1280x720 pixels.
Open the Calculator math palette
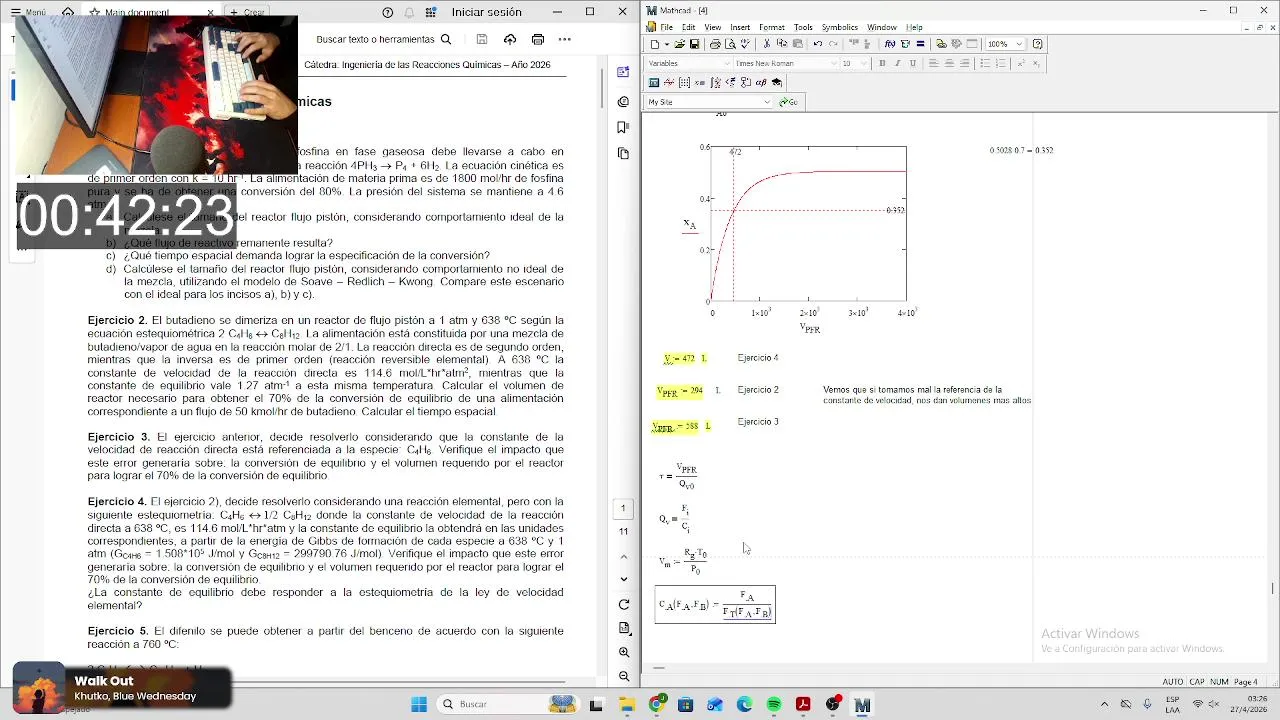(x=654, y=82)
